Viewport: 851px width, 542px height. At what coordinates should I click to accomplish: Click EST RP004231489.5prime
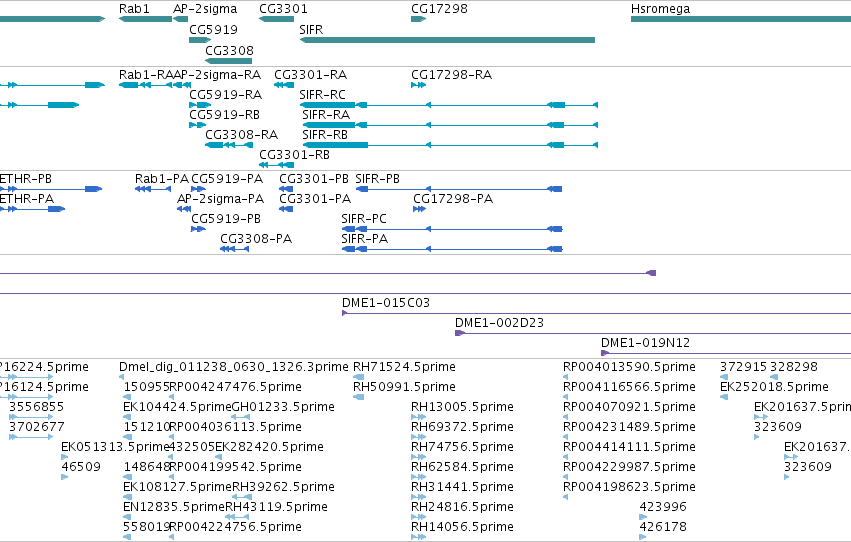coord(629,427)
